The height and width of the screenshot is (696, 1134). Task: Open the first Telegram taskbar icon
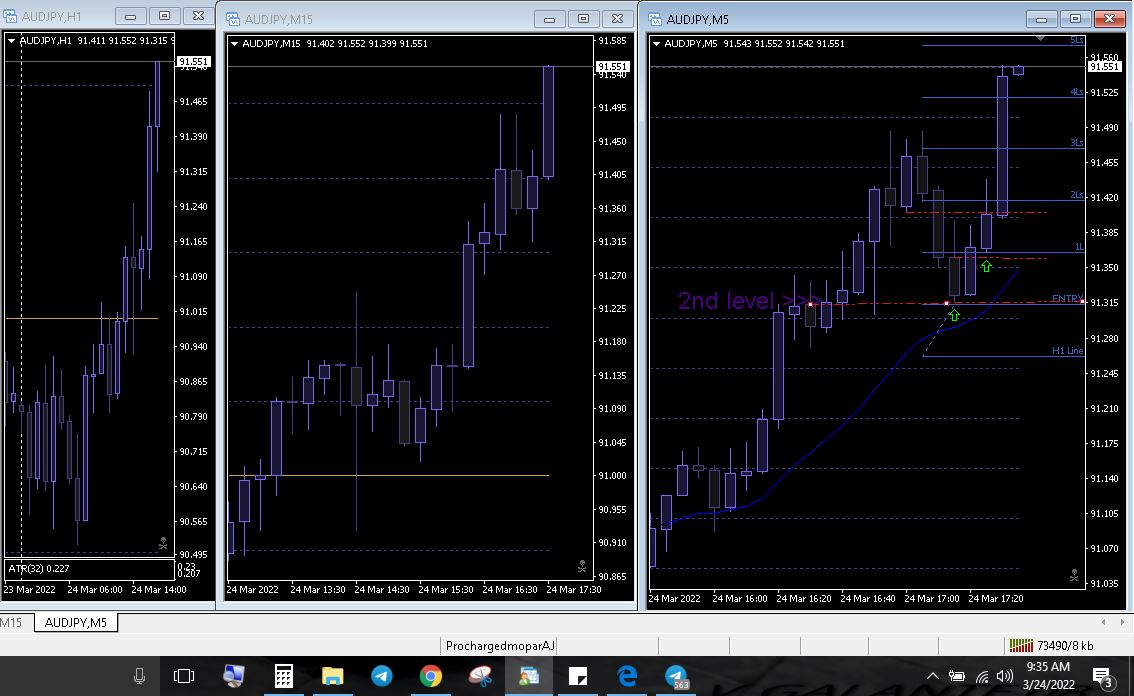(382, 676)
